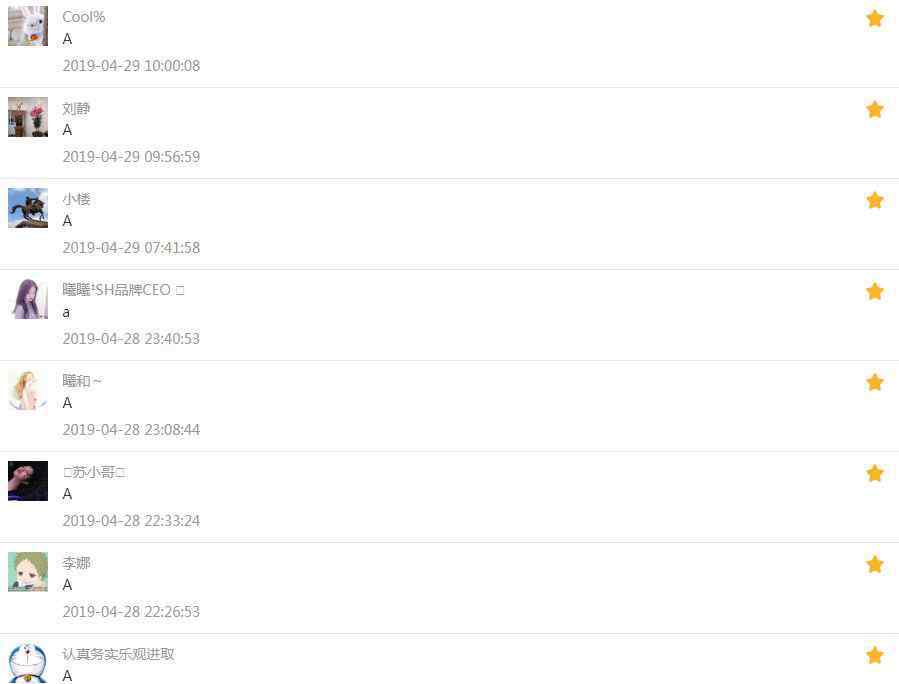Image resolution: width=899 pixels, height=684 pixels.
Task: Open the username 李娜
Action: (x=76, y=563)
